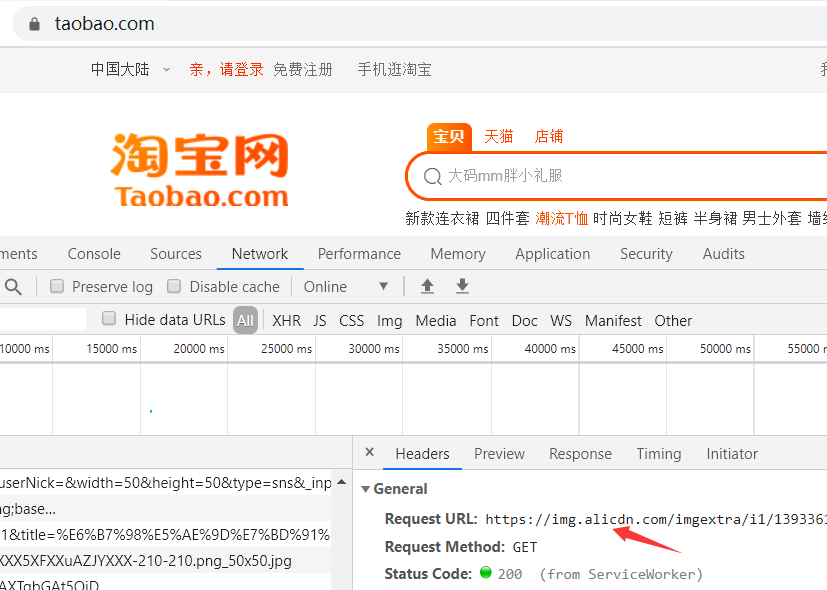Click the Import HAR upload arrow icon

click(x=427, y=286)
